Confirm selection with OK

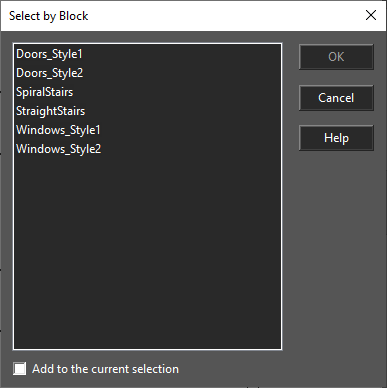(336, 57)
